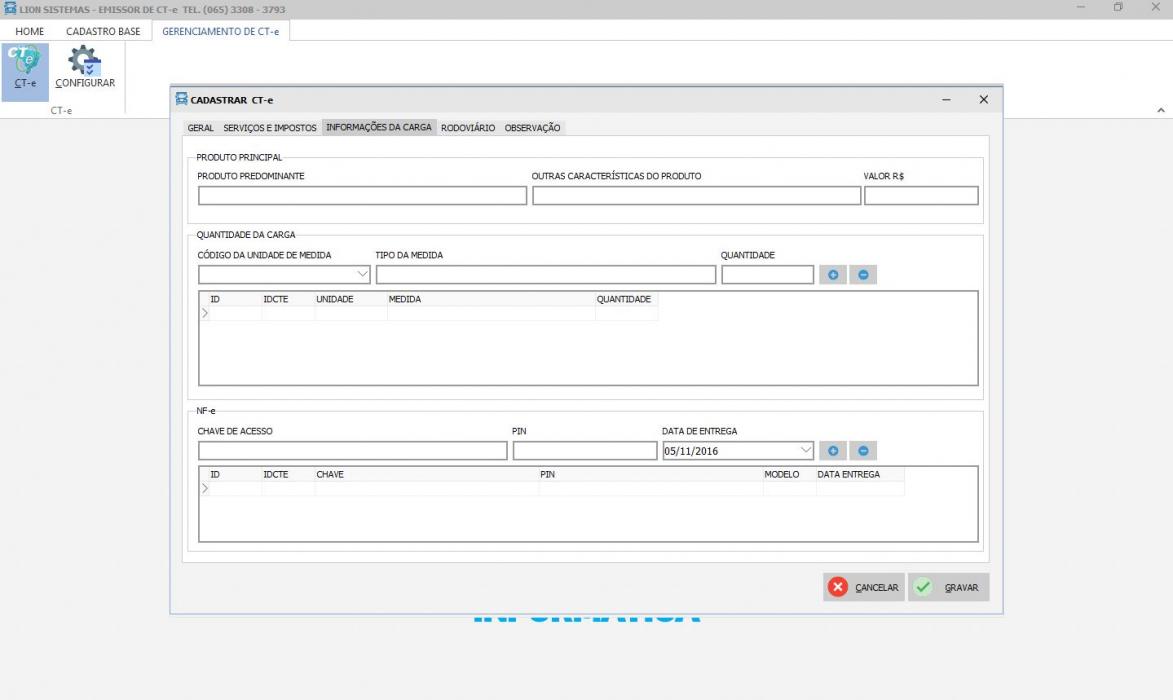Click the QUANTIDADE column header in grid

pyautogui.click(x=624, y=299)
